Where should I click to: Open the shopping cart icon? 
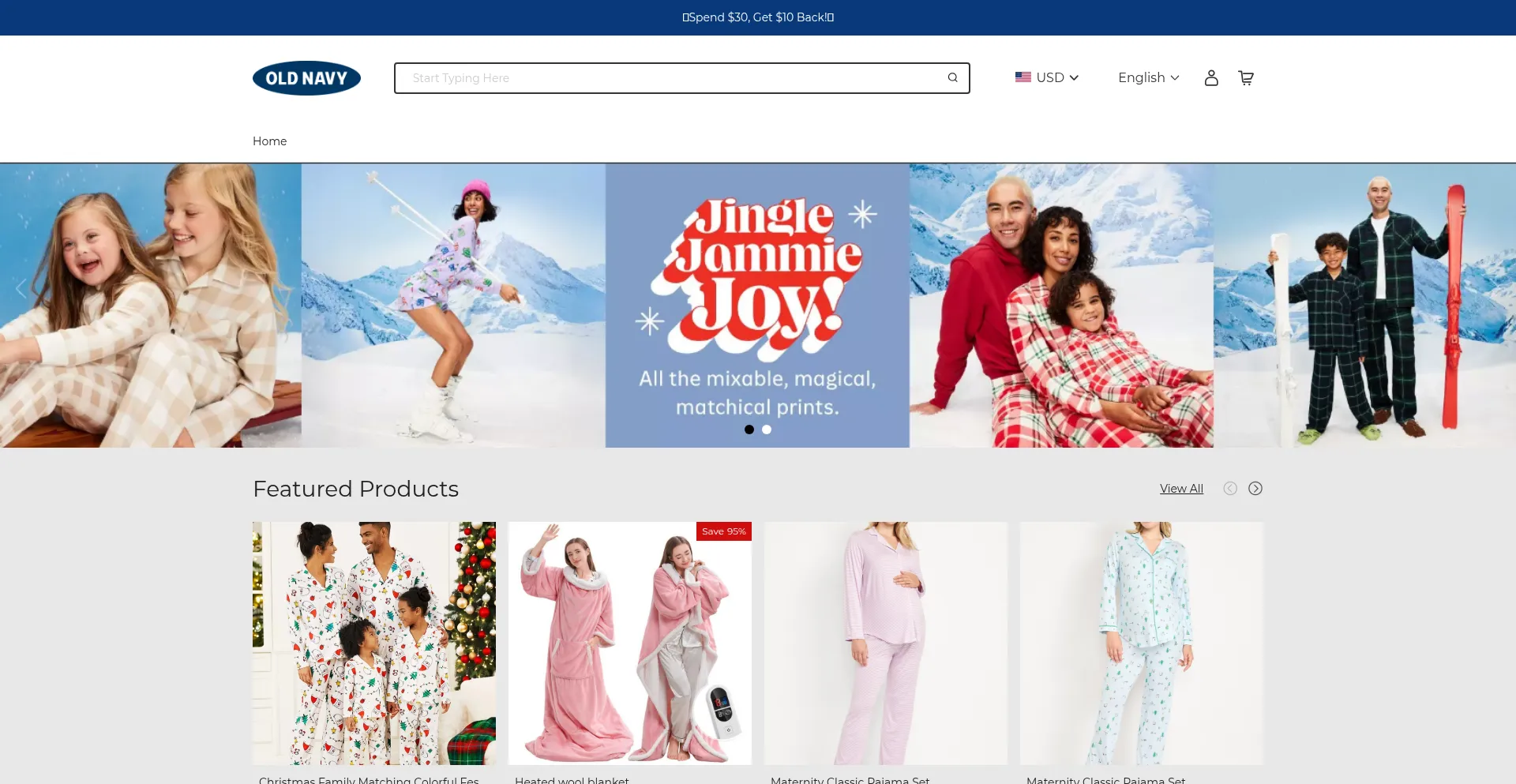pyautogui.click(x=1245, y=77)
